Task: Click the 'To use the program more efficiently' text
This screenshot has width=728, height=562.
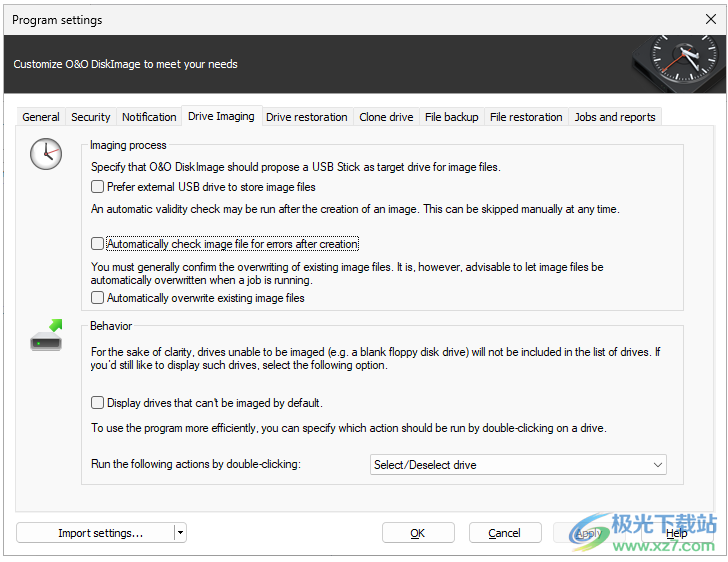Action: click(x=349, y=428)
